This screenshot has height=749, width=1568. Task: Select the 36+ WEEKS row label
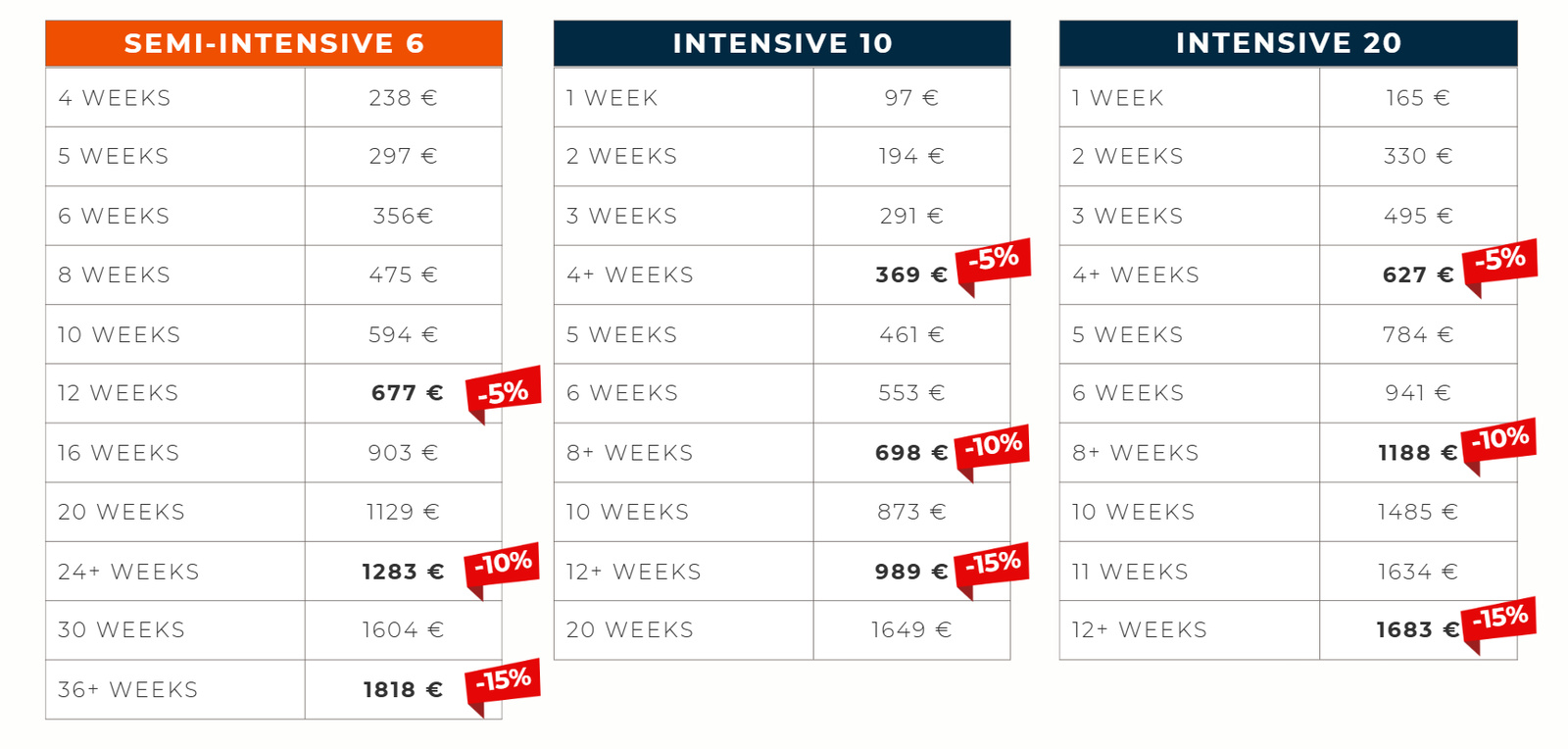pyautogui.click(x=128, y=689)
